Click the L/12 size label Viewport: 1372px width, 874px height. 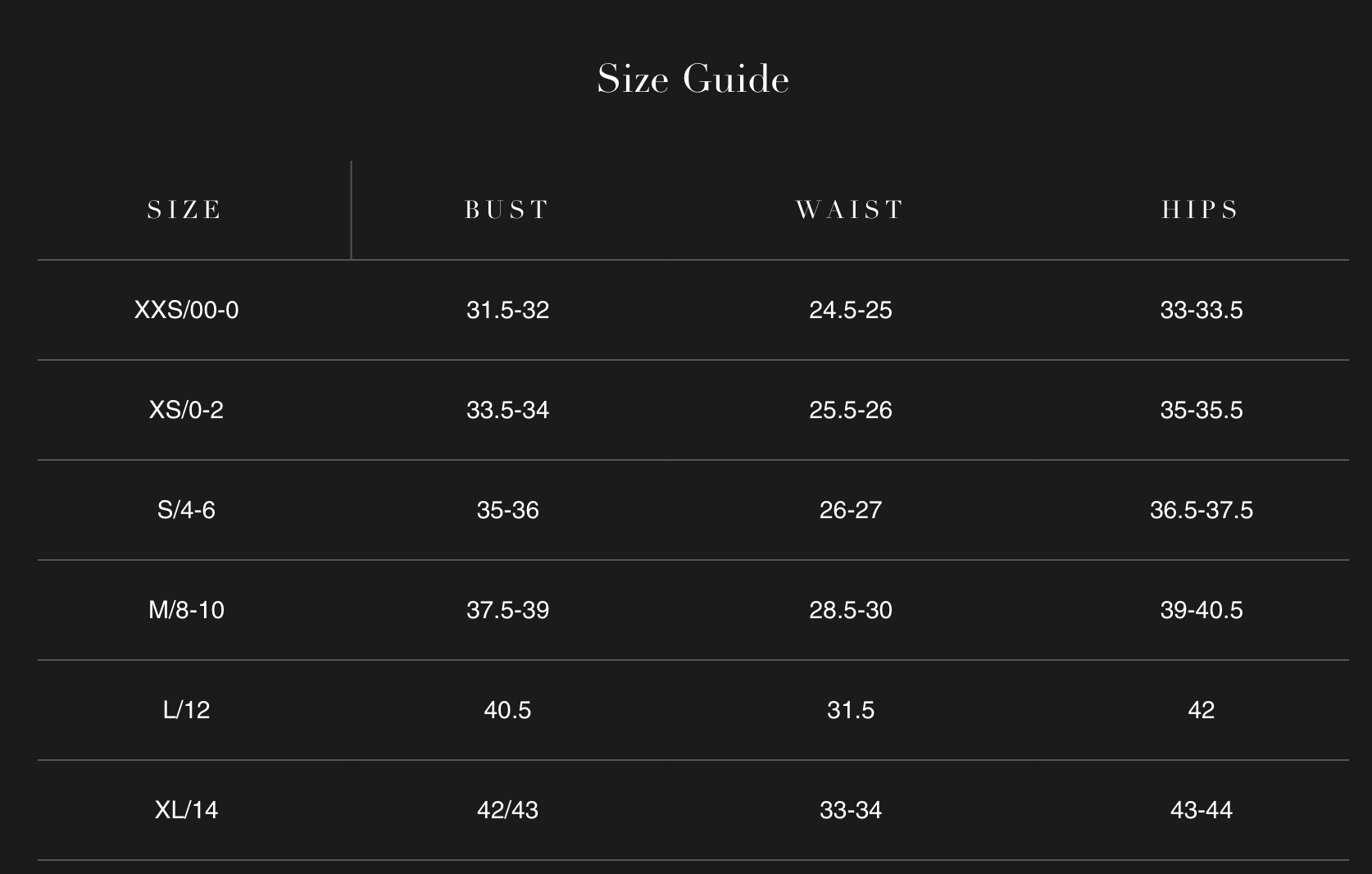pos(186,710)
